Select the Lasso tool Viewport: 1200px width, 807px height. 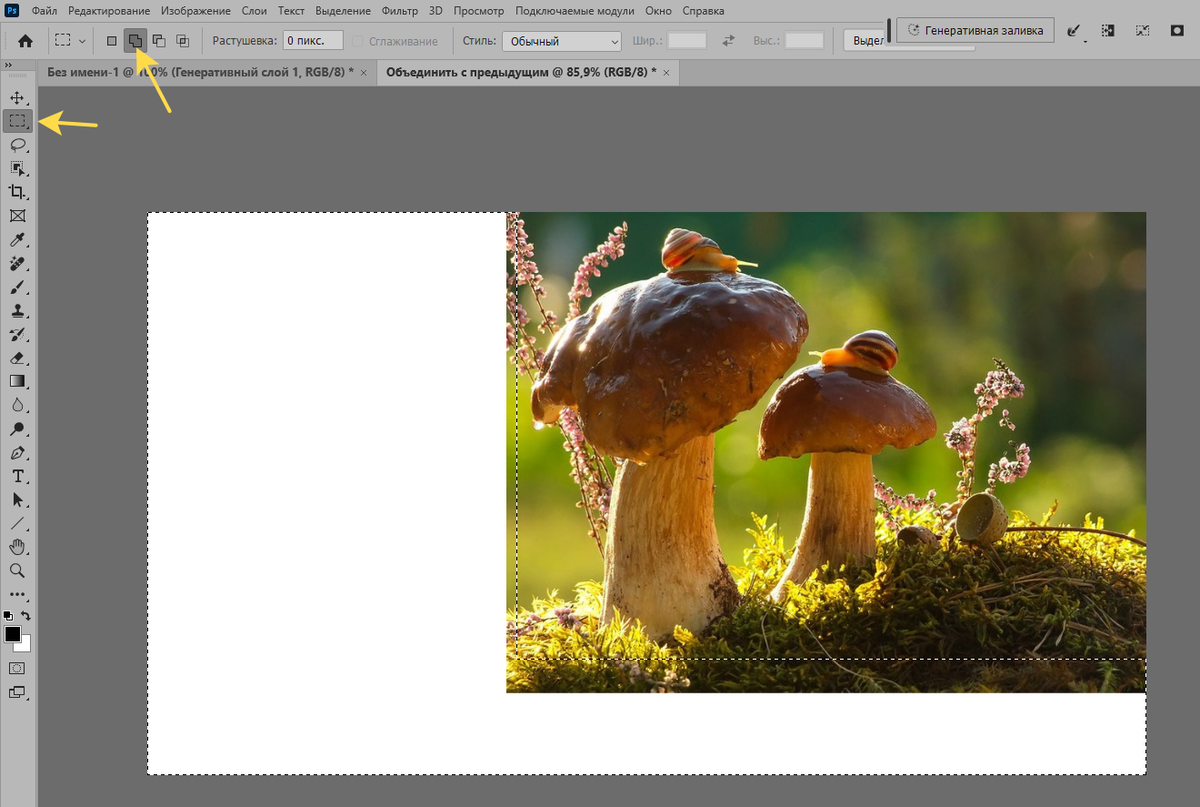pos(17,145)
